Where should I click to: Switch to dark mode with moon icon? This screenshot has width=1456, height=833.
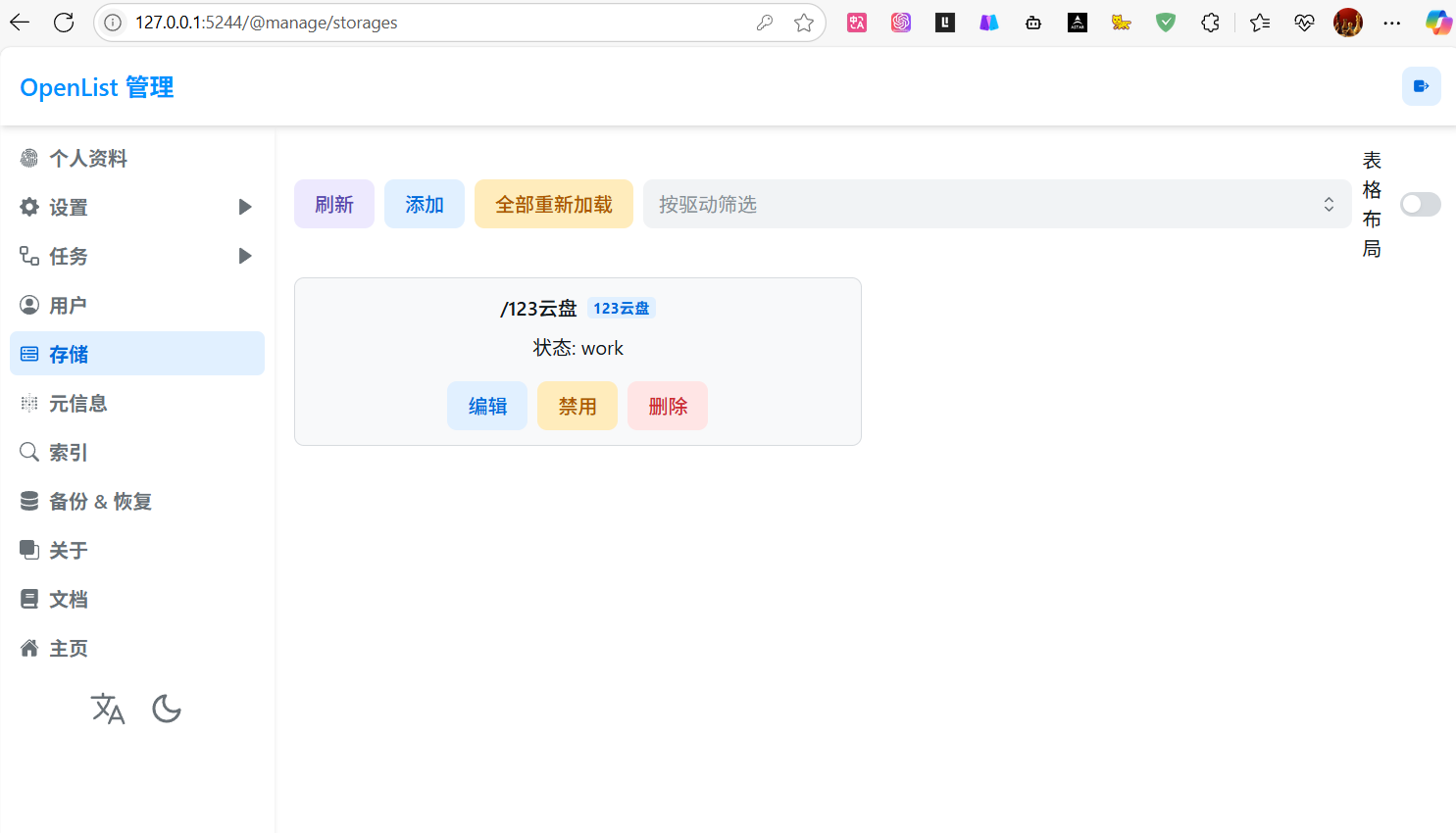click(x=167, y=709)
